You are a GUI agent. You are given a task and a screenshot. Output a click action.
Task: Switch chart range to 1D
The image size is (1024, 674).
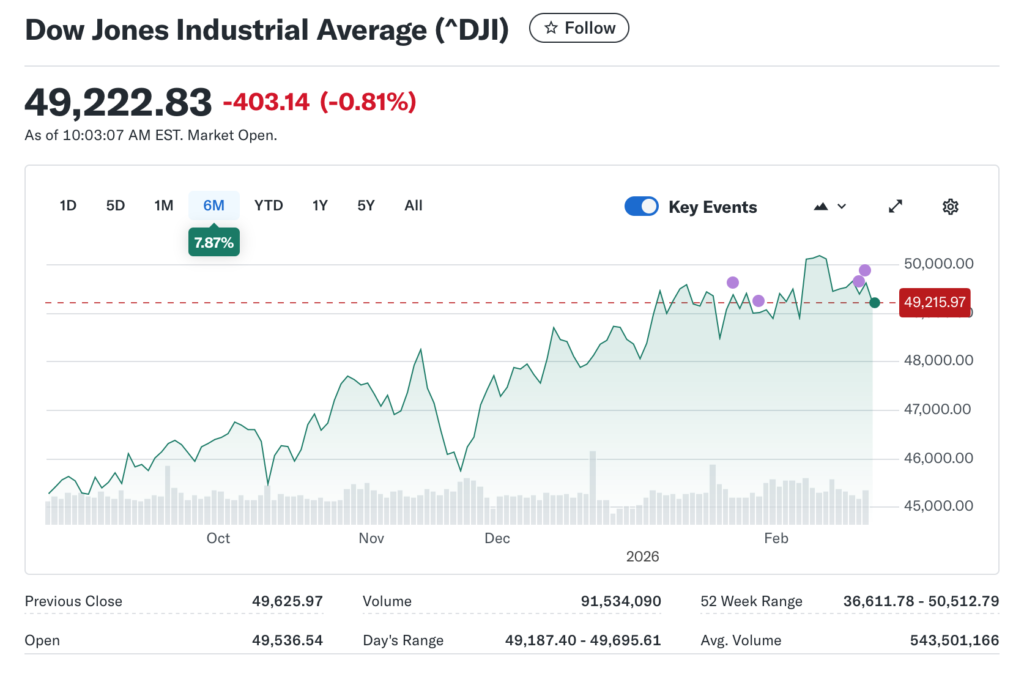[x=68, y=206]
